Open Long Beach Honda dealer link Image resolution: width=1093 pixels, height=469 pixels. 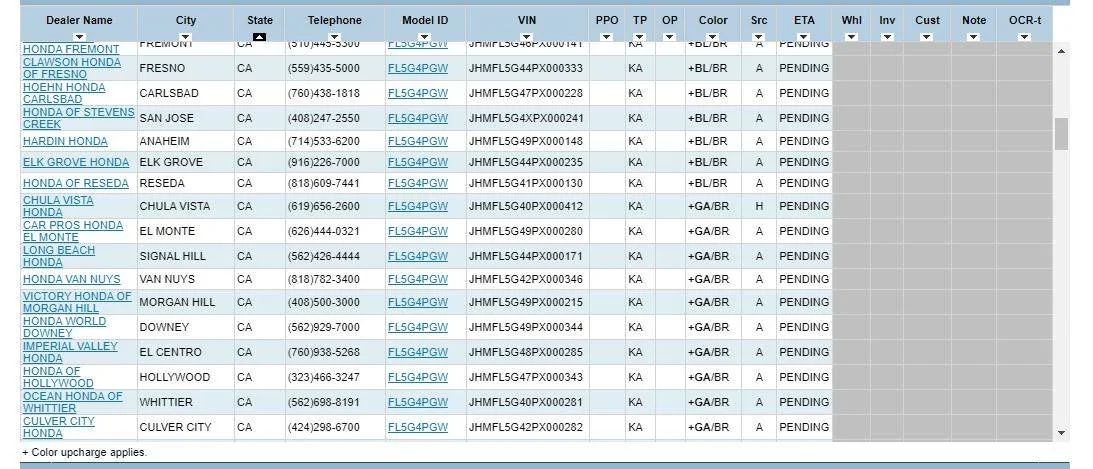(x=59, y=256)
